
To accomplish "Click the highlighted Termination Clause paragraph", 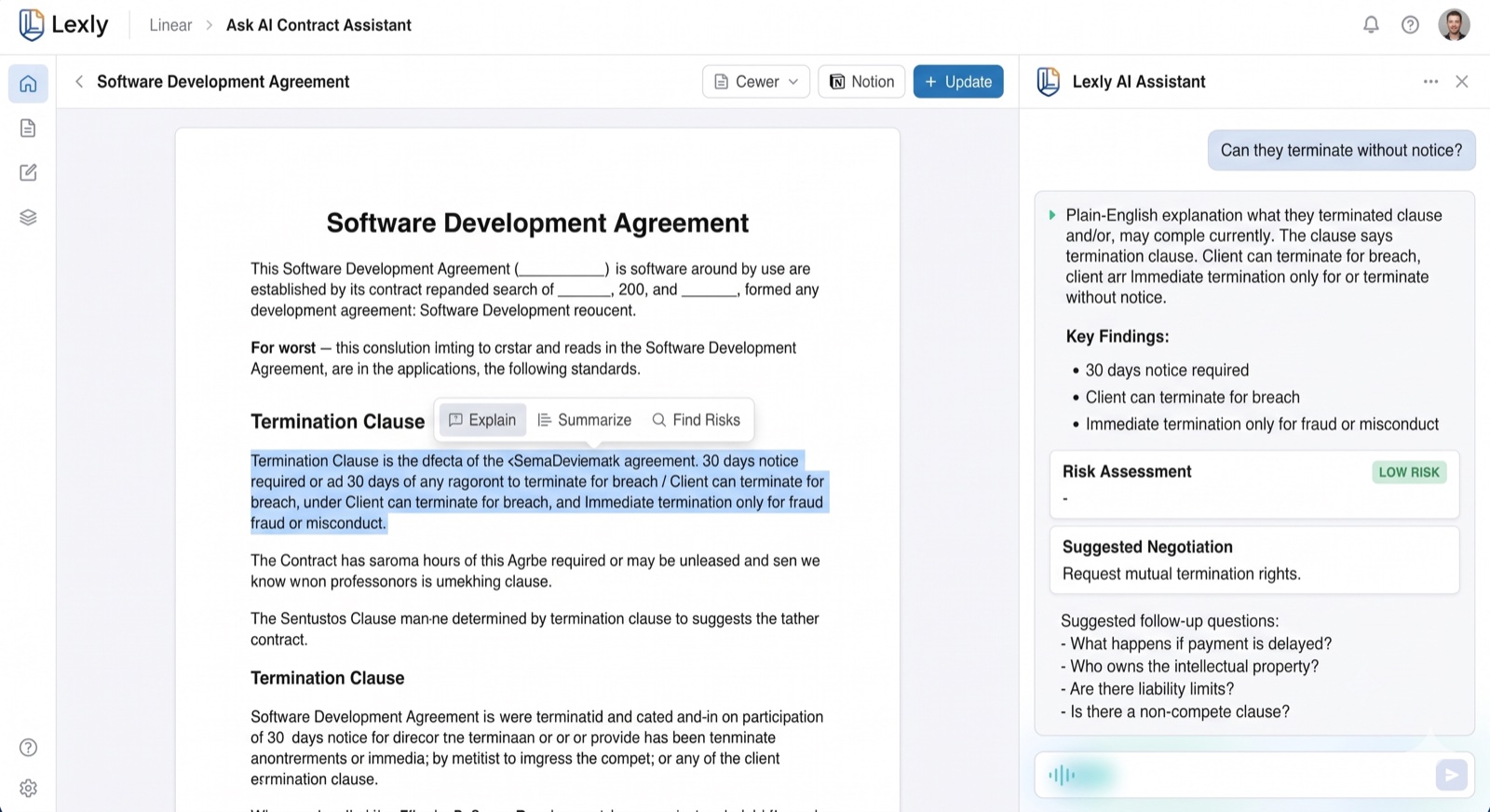I will tap(538, 492).
